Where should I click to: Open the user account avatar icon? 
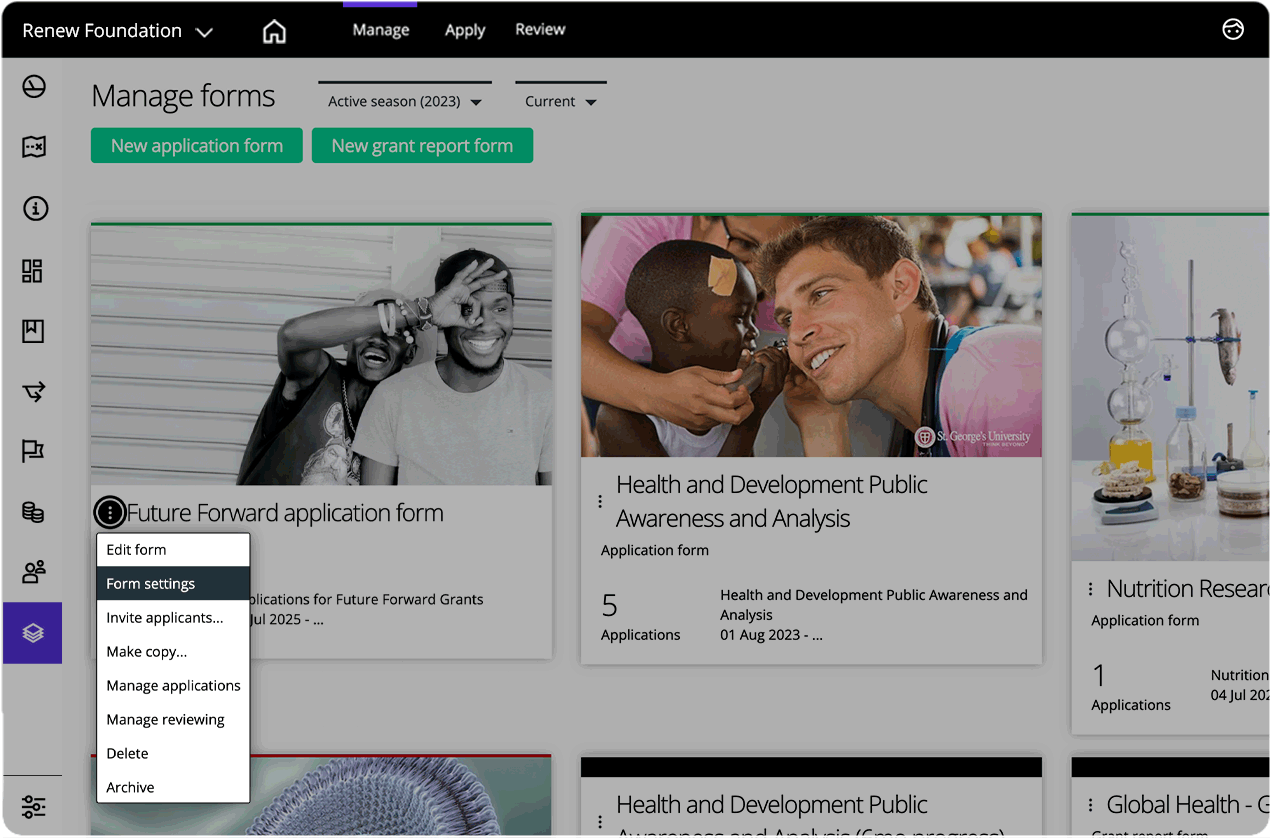click(1232, 30)
